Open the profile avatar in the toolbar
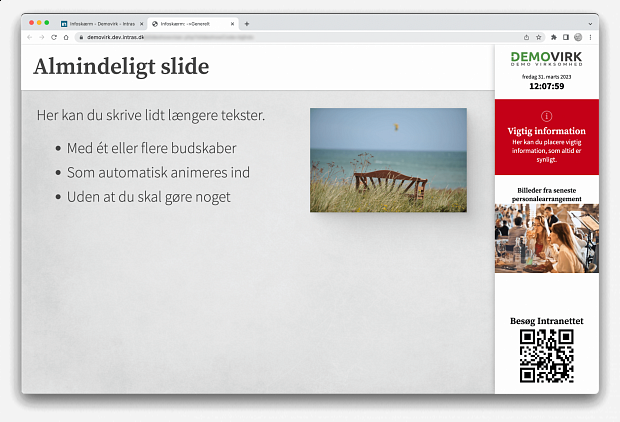The height and width of the screenshot is (422, 620). click(x=578, y=37)
